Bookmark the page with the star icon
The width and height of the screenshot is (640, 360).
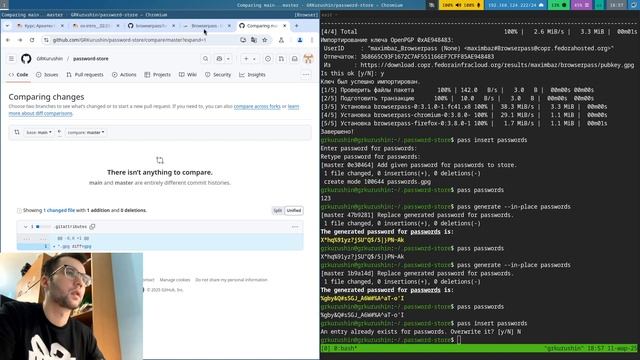[x=264, y=40]
